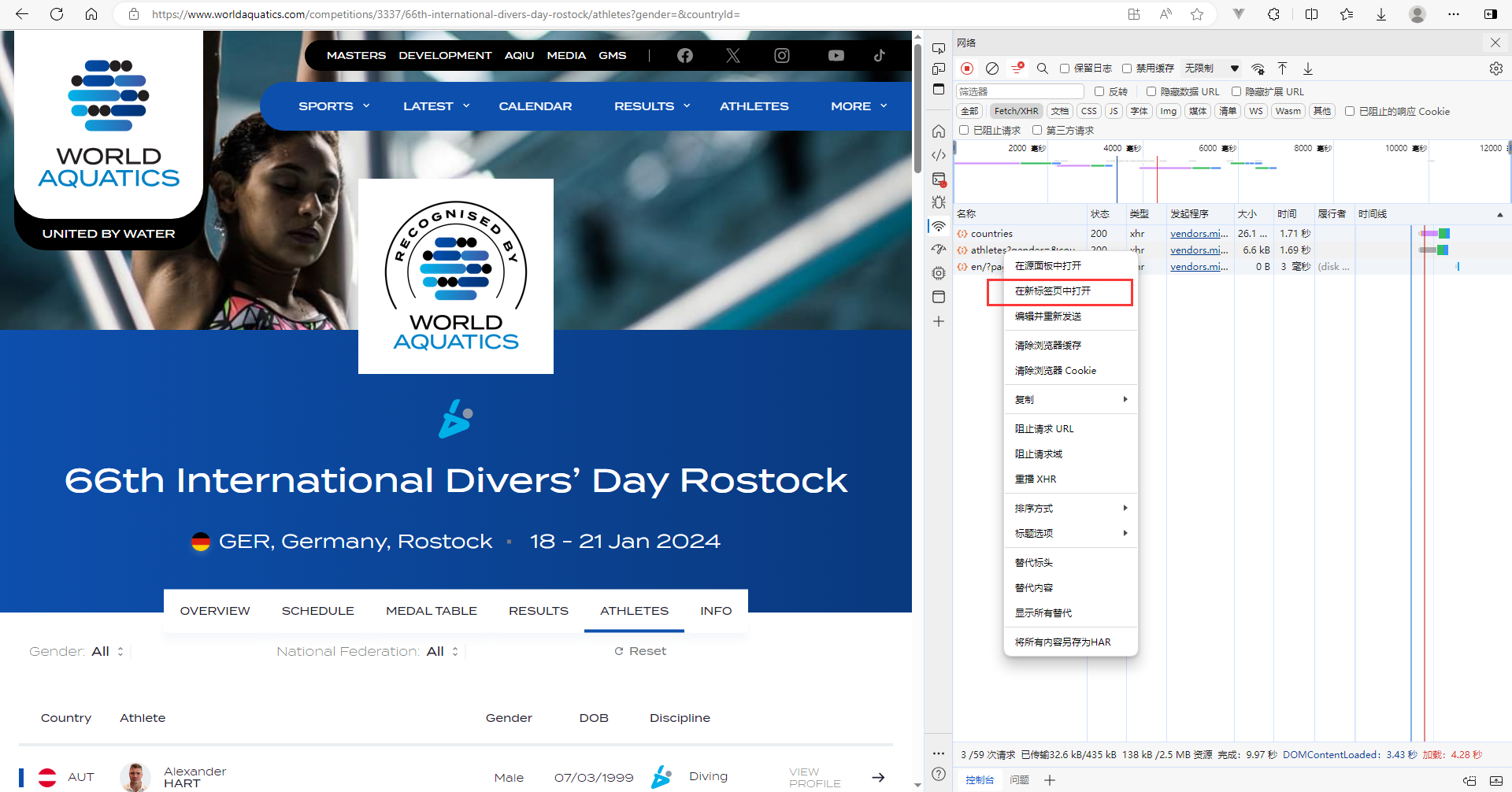1512x792 pixels.
Task: Open the YouTube icon in site header
Action: coord(836,55)
